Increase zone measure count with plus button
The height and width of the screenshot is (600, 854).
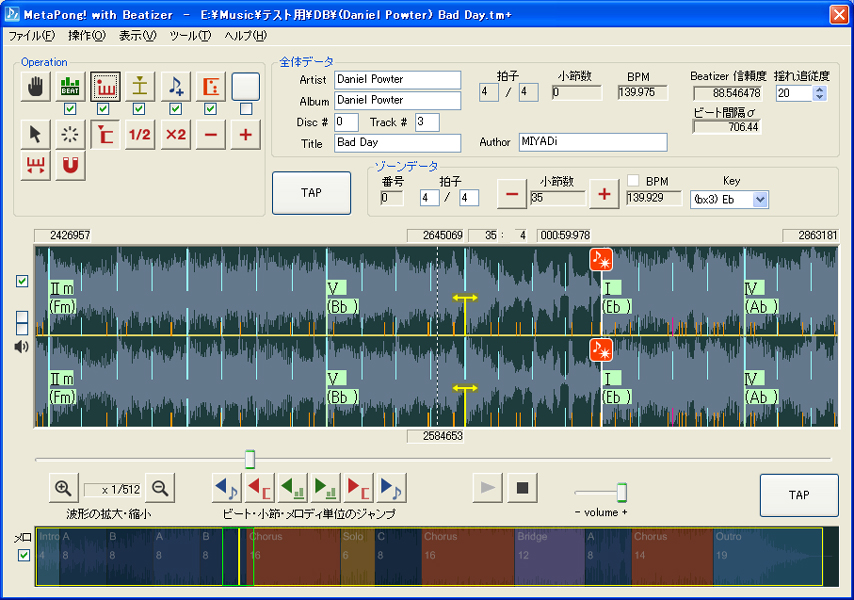tap(603, 195)
